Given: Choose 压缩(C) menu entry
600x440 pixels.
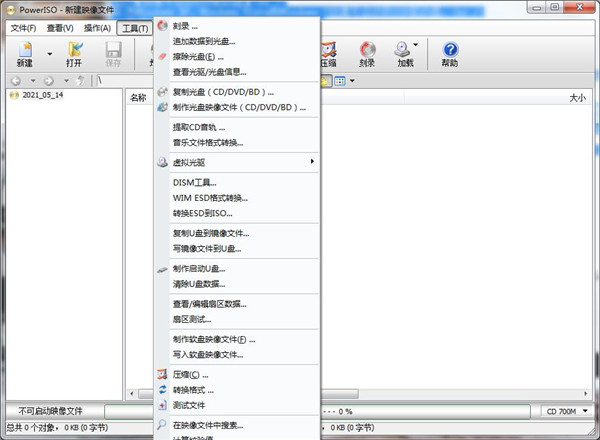Looking at the screenshot, I should [237, 374].
